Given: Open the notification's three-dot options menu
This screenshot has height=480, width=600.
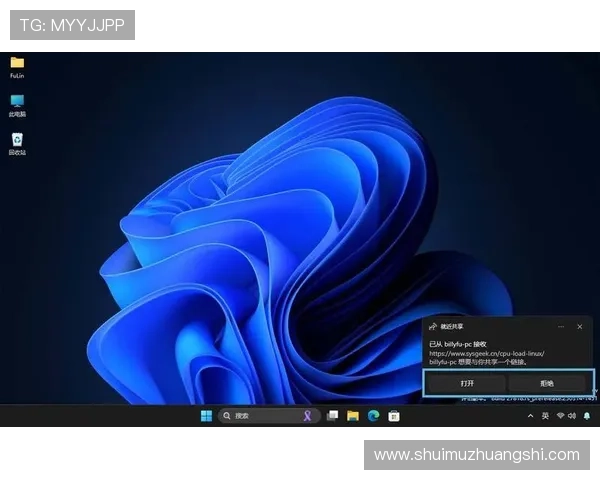Looking at the screenshot, I should click(x=563, y=326).
